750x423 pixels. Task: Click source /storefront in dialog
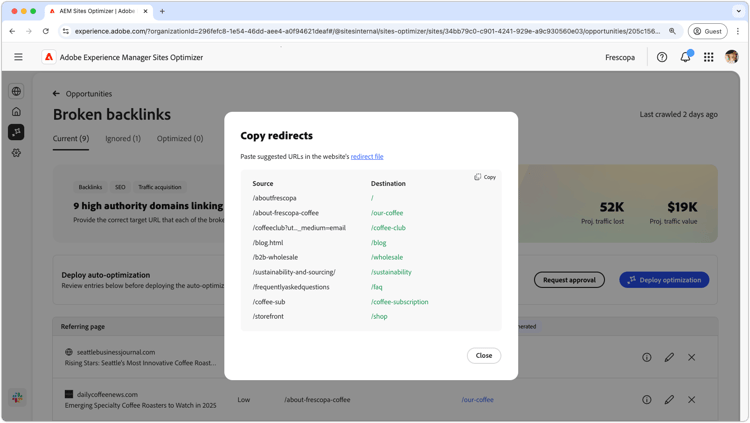[x=268, y=316]
